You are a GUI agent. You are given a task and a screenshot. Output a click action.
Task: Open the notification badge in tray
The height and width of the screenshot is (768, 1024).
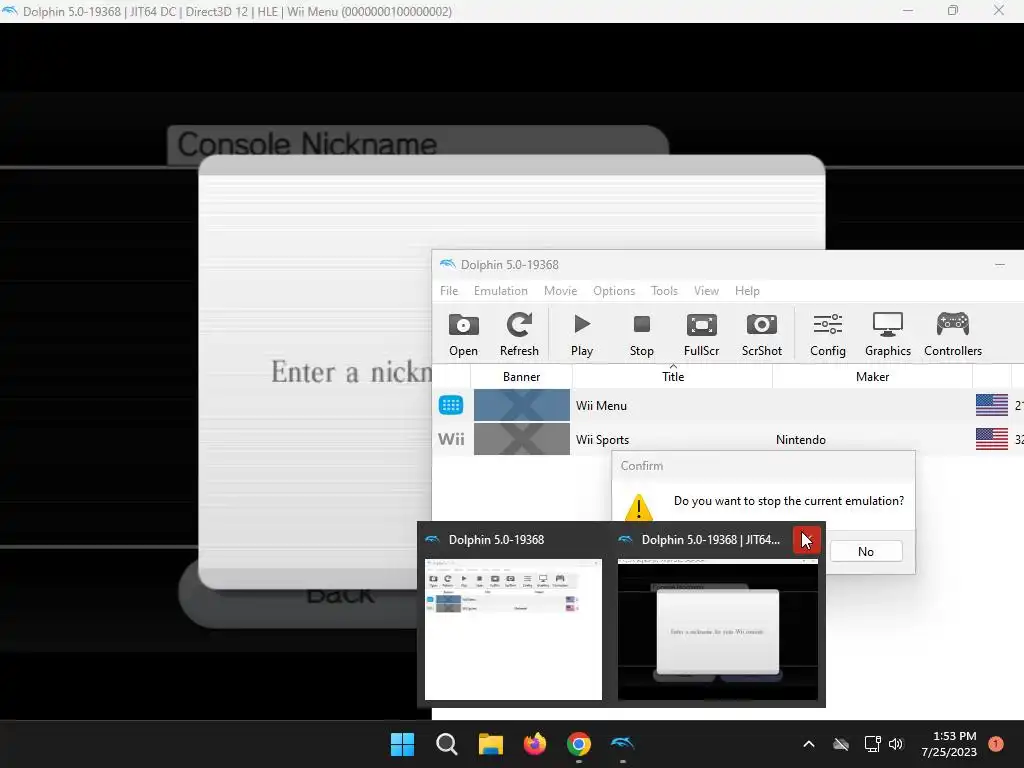point(996,744)
